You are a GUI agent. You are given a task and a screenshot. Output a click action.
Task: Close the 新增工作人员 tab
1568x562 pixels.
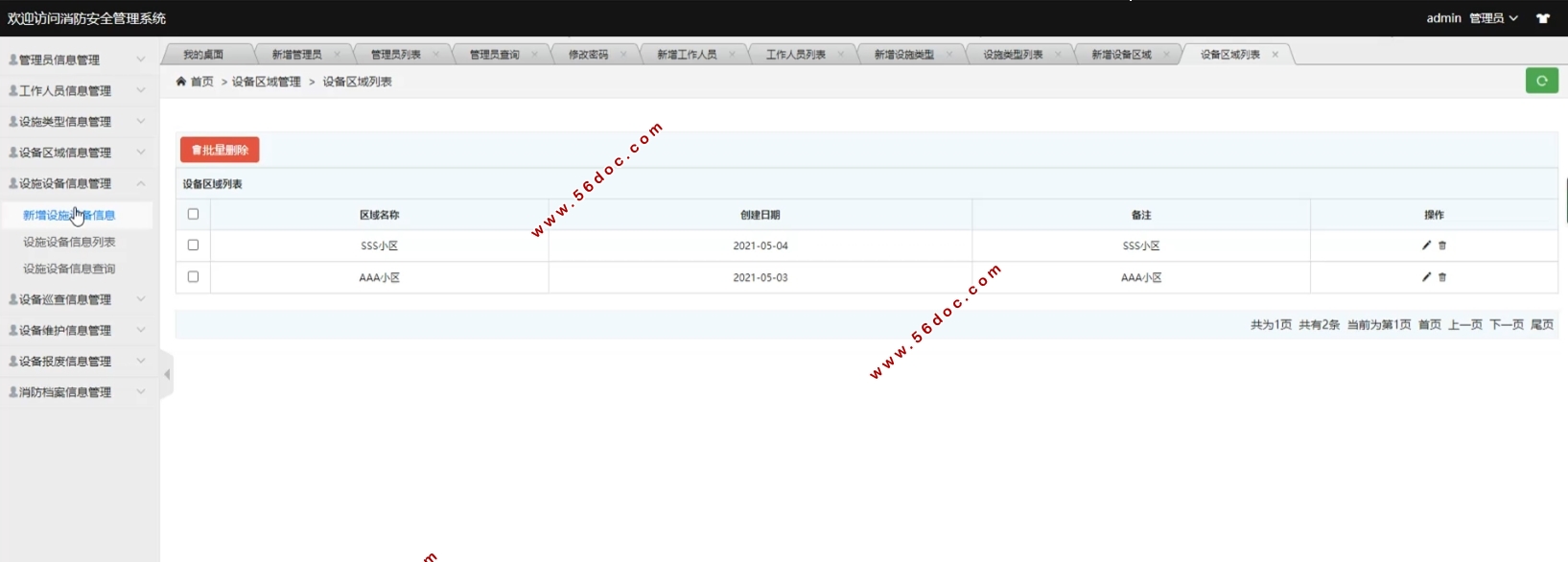click(732, 55)
